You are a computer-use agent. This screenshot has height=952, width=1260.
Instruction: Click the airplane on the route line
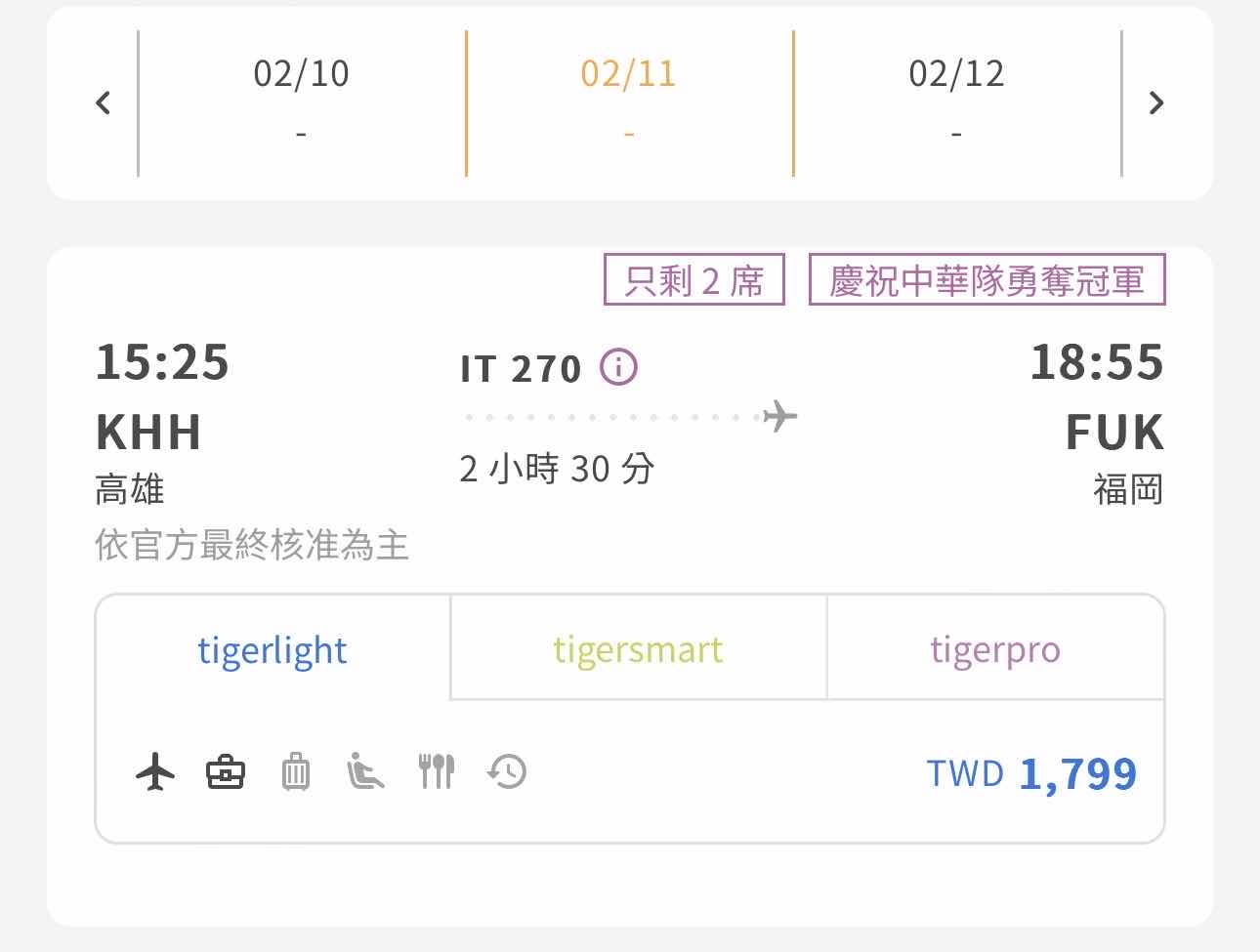click(779, 417)
